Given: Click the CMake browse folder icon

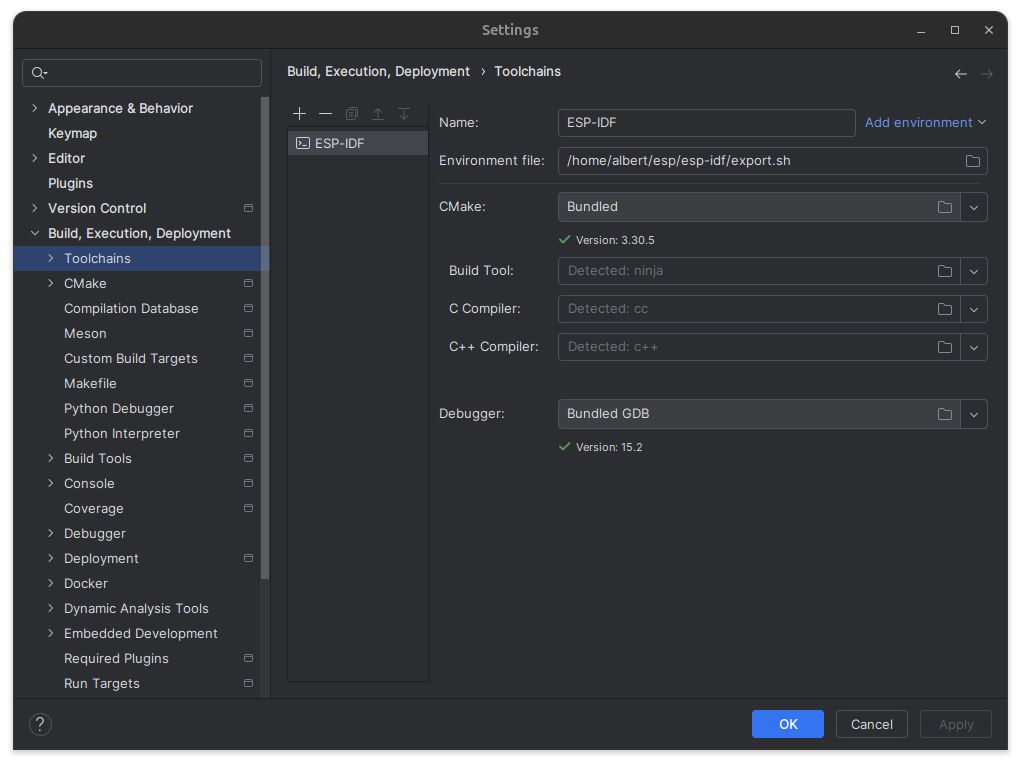Looking at the screenshot, I should 944,207.
